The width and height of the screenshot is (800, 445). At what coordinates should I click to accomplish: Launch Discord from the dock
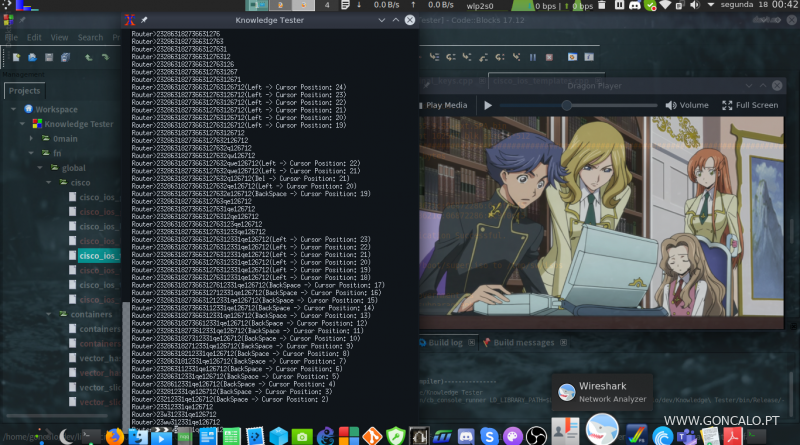coord(466,437)
